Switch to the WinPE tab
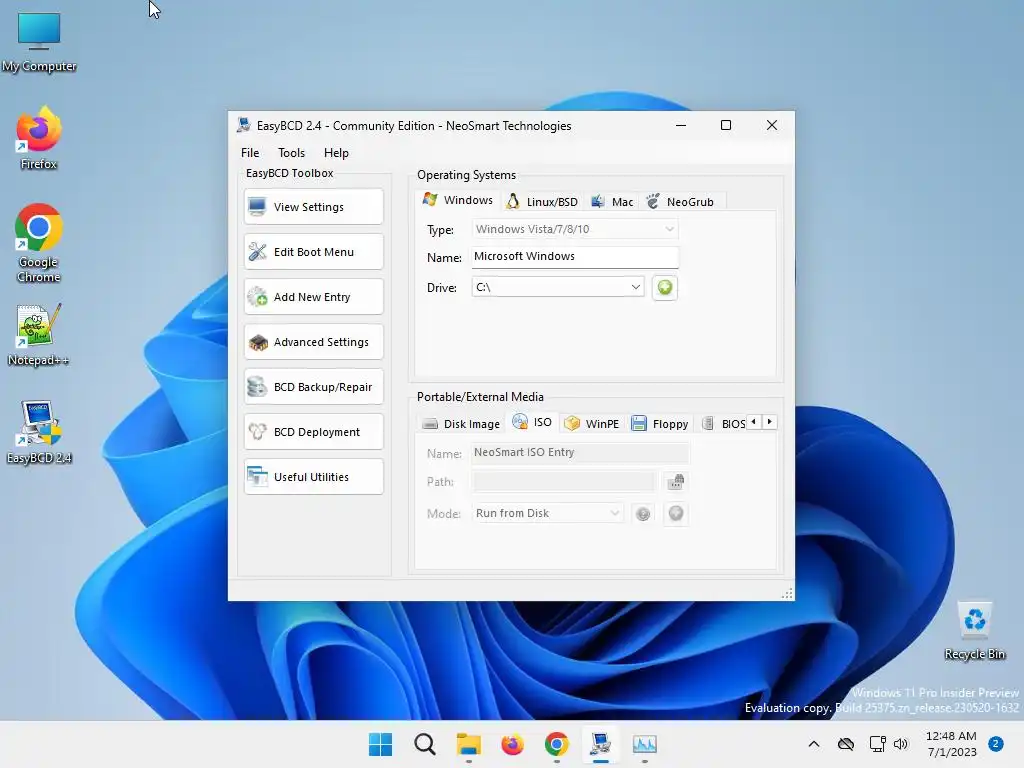This screenshot has height=768, width=1024. click(x=592, y=424)
